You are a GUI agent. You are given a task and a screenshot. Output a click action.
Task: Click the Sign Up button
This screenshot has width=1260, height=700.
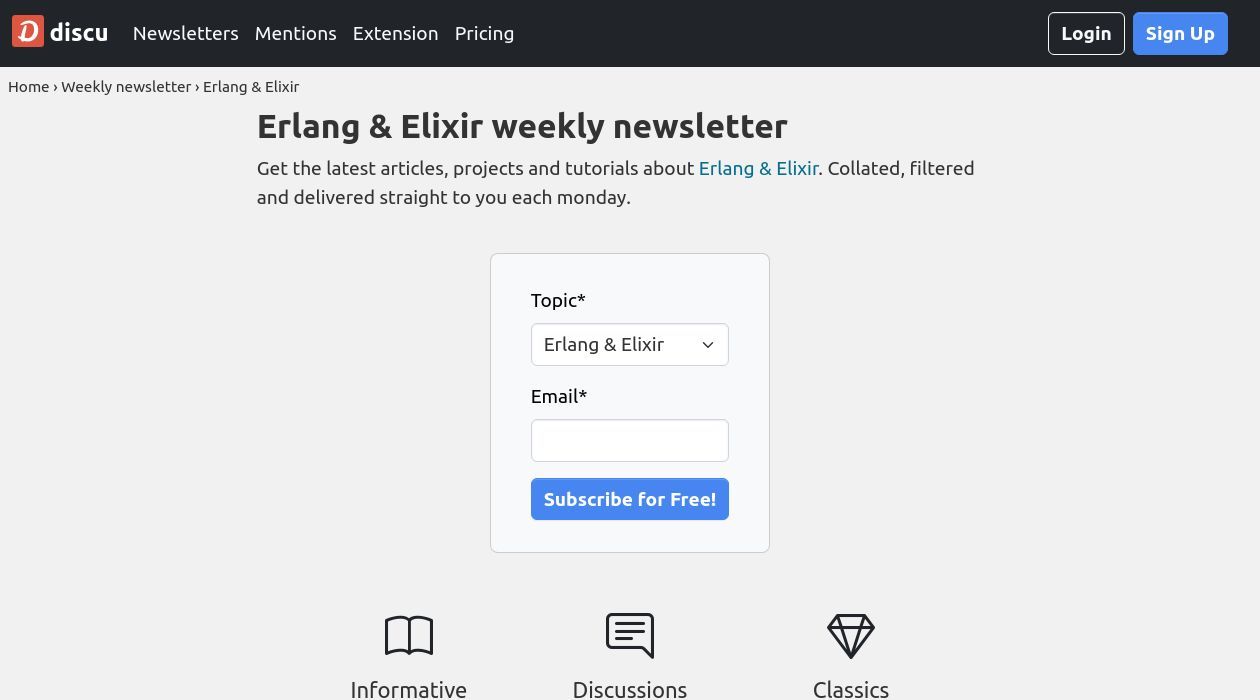[x=1180, y=33]
